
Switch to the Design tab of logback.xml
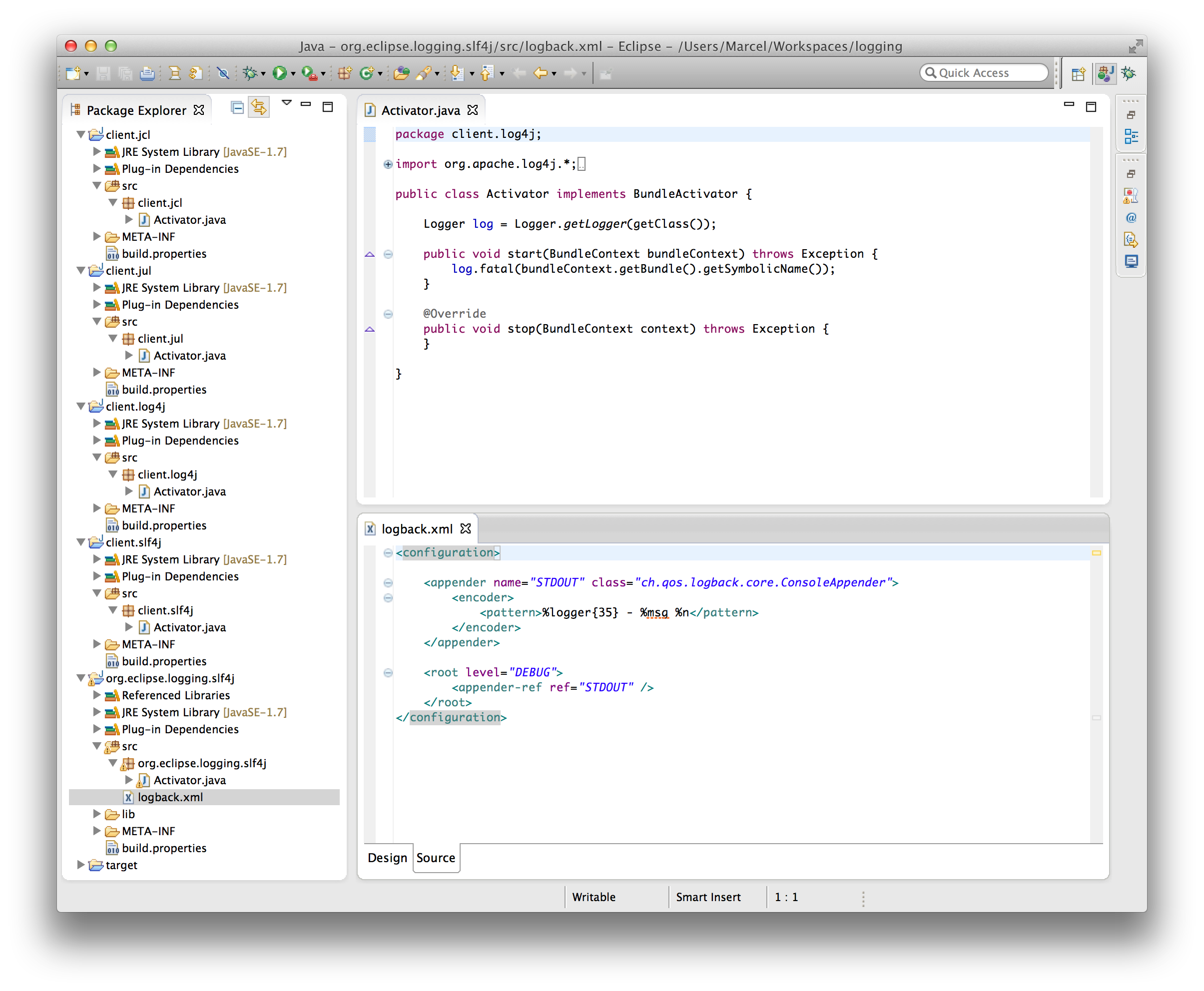point(387,858)
